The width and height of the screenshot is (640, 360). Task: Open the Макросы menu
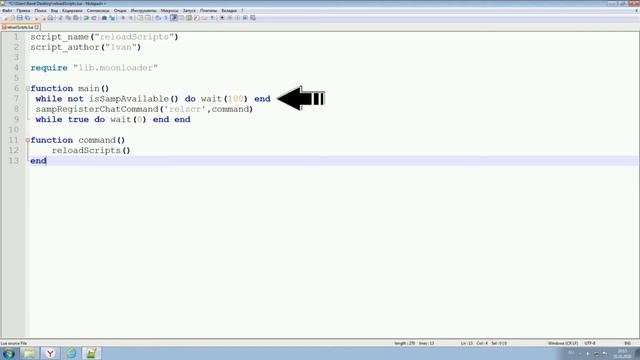click(169, 11)
